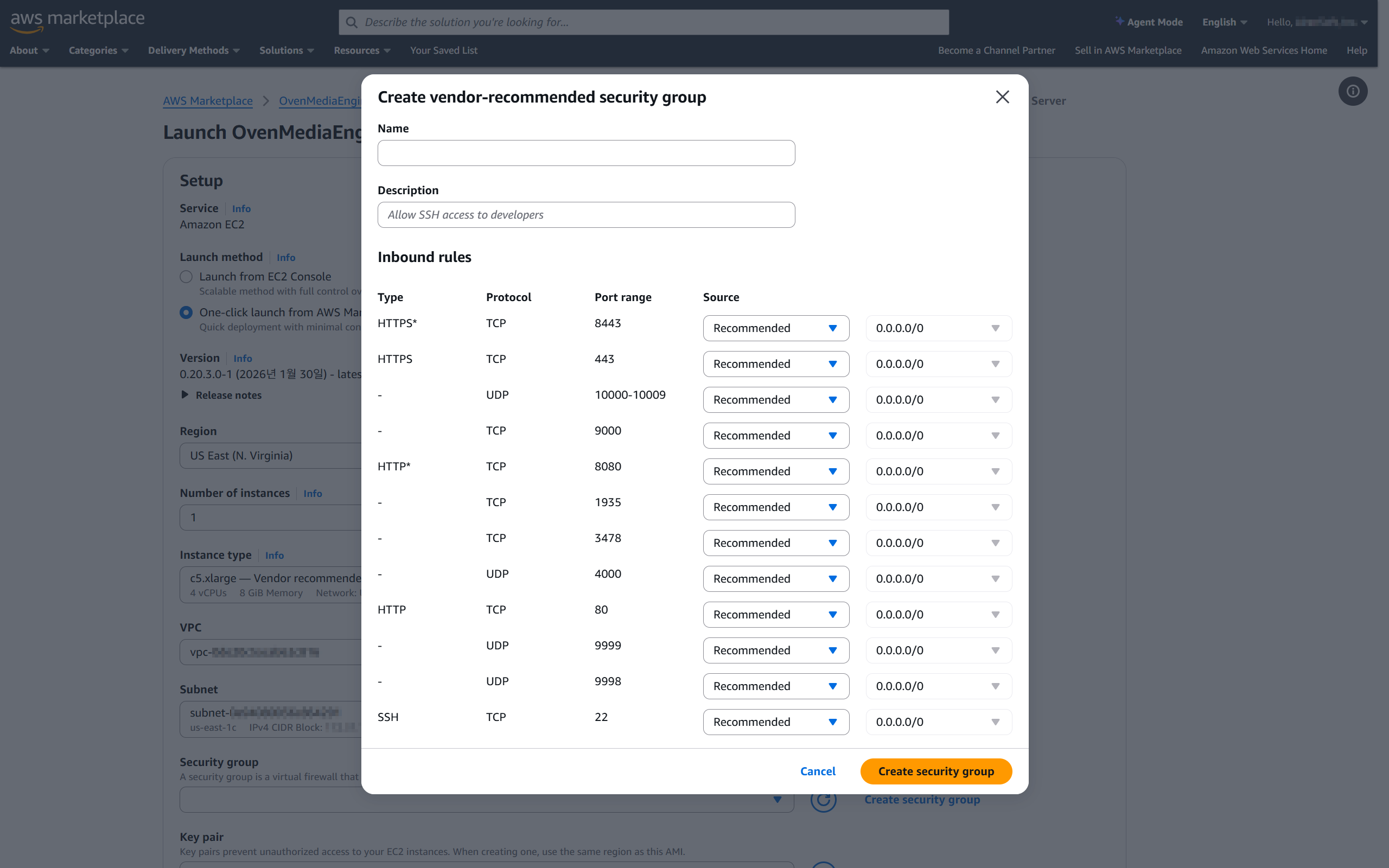The width and height of the screenshot is (1389, 868).
Task: Click the security group Name field
Action: tap(586, 154)
